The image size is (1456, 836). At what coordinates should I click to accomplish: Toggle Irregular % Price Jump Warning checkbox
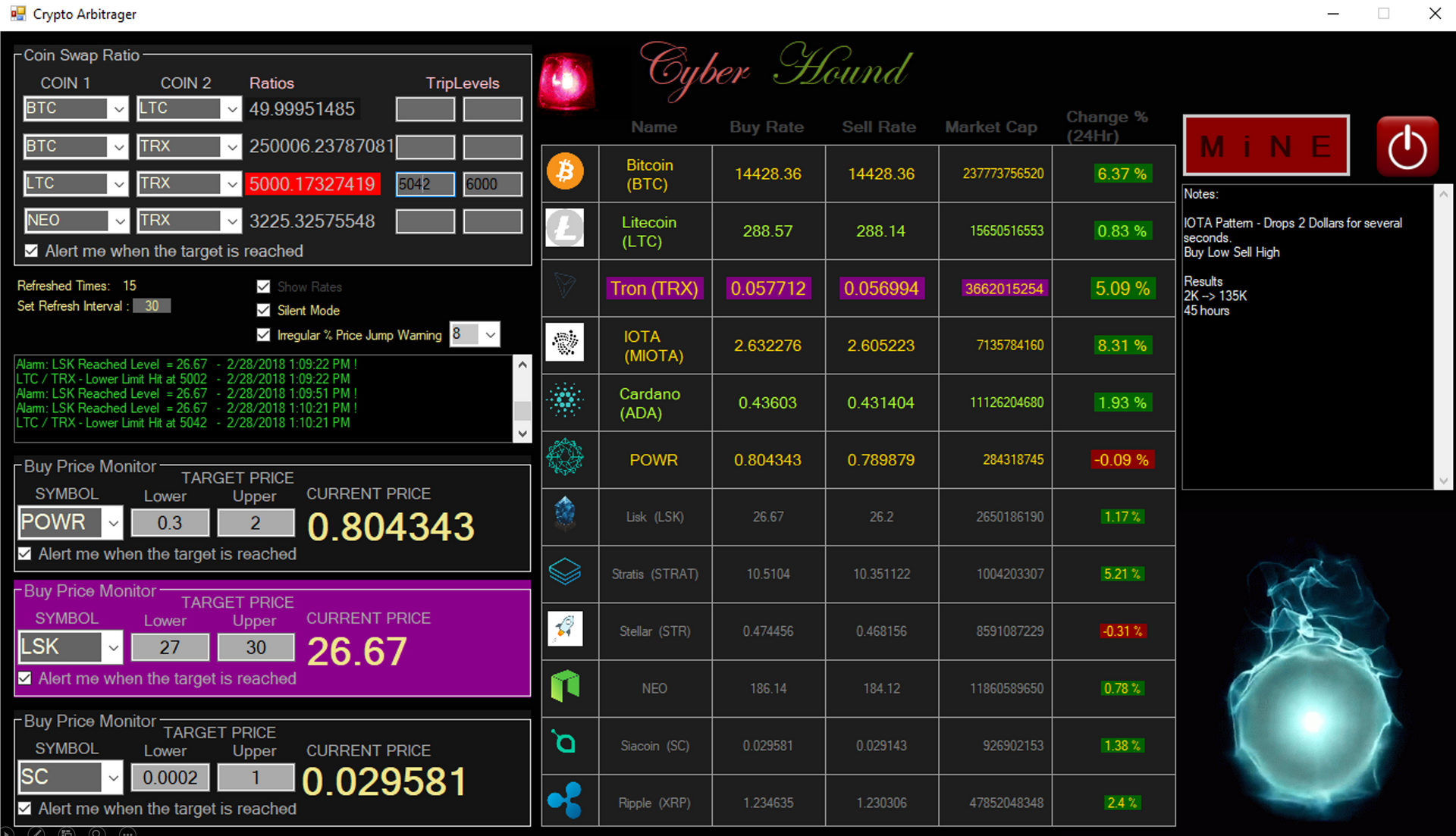264,334
